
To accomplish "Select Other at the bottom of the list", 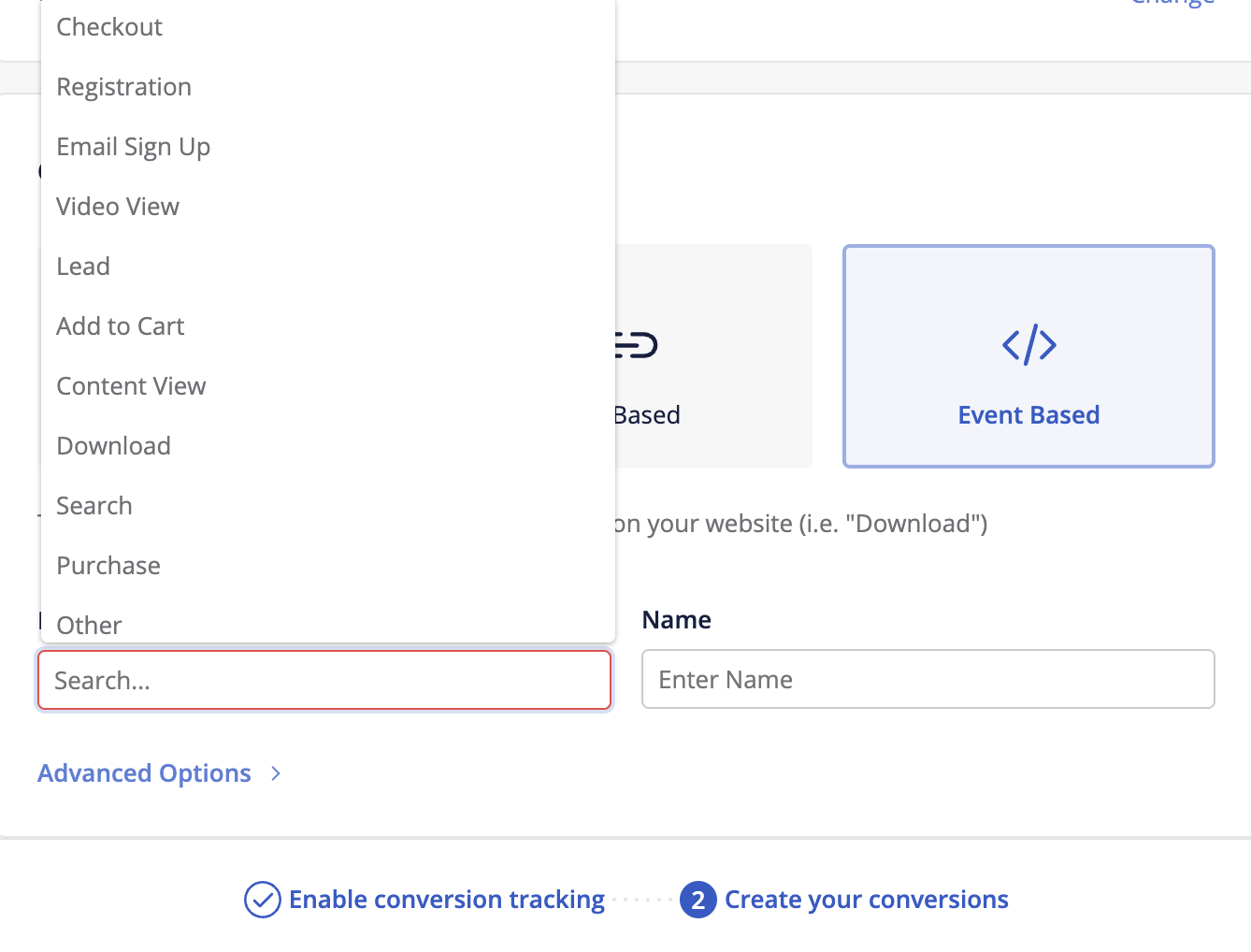I will tap(89, 625).
